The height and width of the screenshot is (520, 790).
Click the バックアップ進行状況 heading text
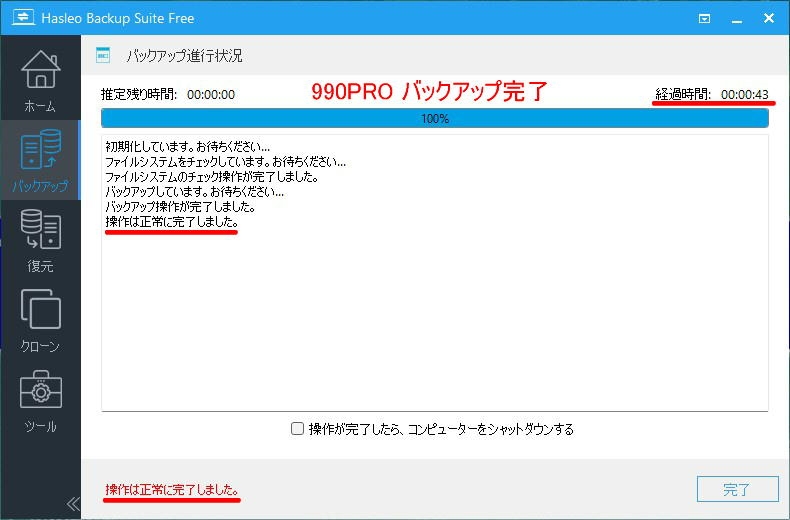(x=184, y=55)
